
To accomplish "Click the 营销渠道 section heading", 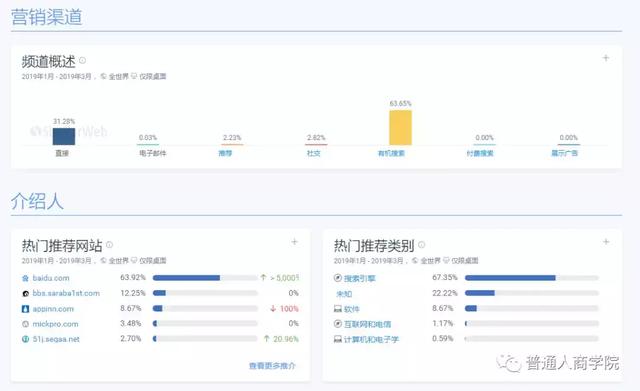I will 47,17.
